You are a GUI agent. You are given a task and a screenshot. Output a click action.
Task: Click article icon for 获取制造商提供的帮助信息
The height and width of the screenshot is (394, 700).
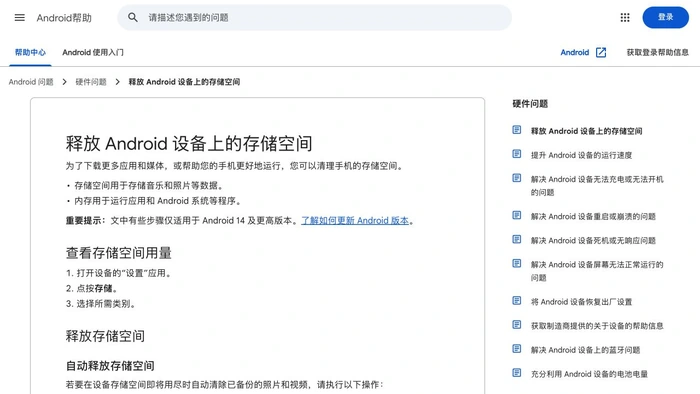[x=517, y=325]
